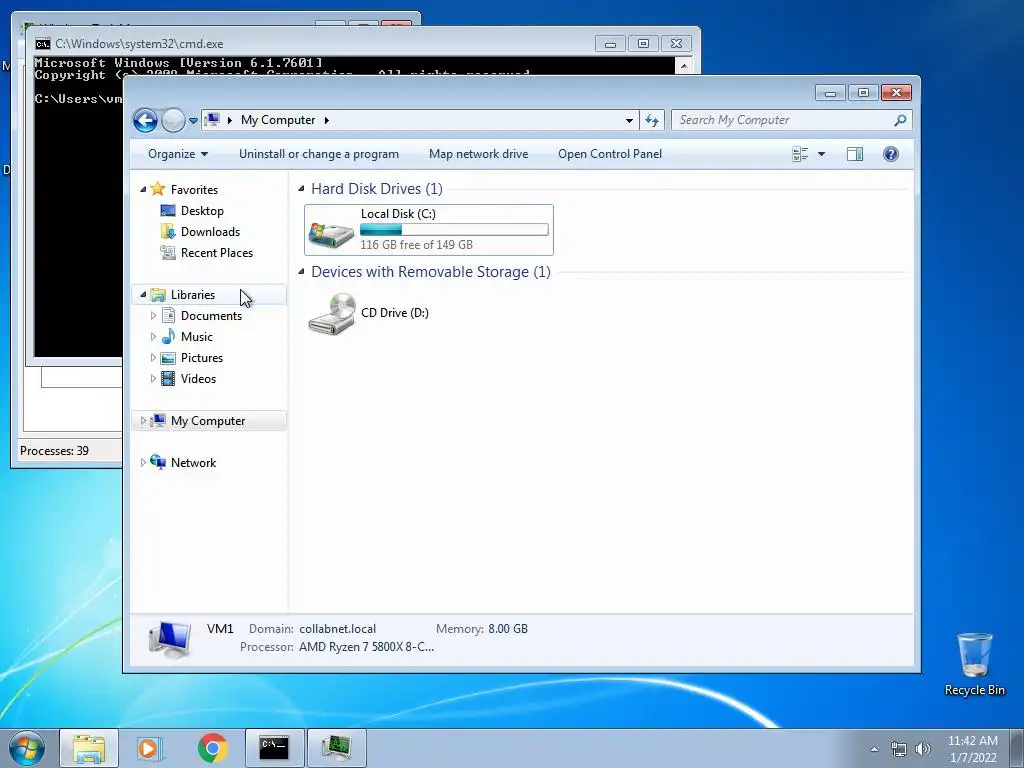Click the 8.00 GB memory value
1024x768 pixels.
508,629
